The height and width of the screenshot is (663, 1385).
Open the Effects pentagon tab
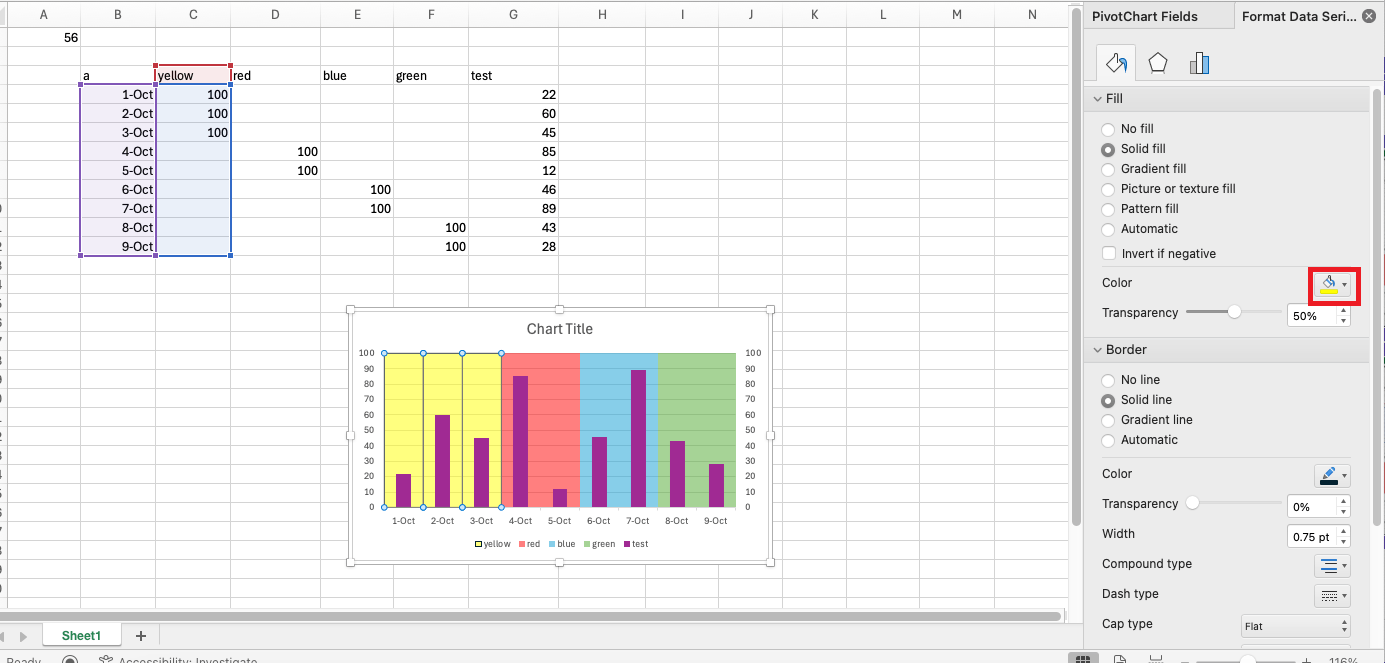pos(1157,63)
